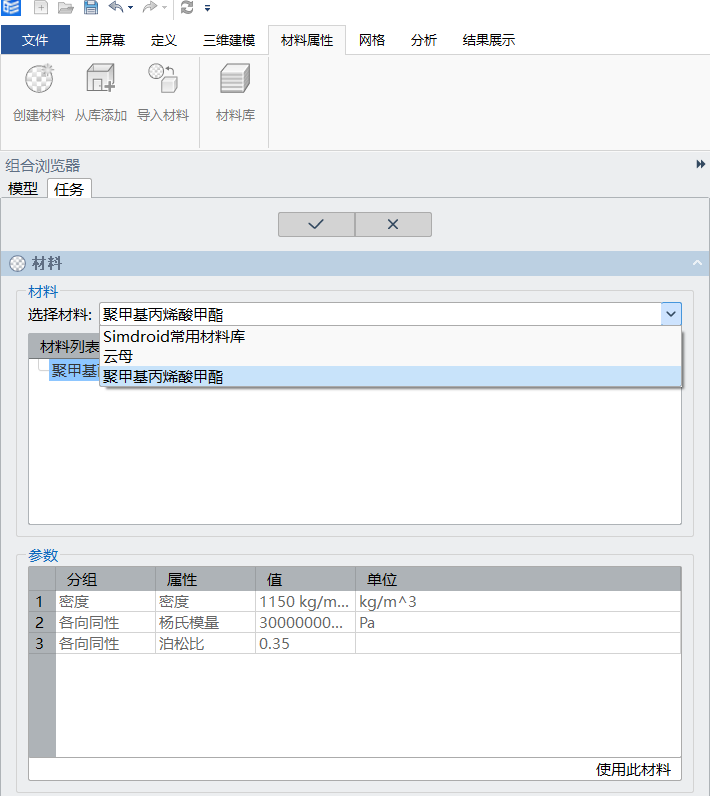This screenshot has width=710, height=796.
Task: Switch to 网格 ribbon tab
Action: (371, 40)
